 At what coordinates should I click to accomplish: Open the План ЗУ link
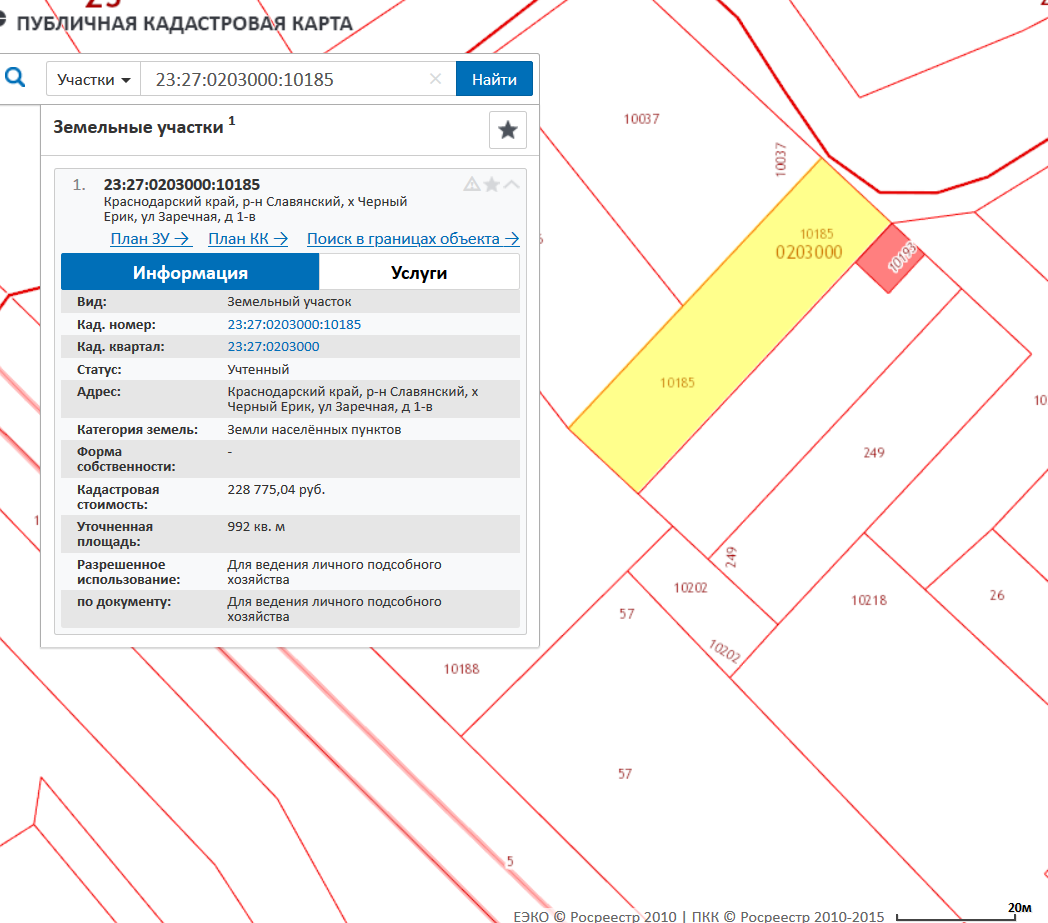point(150,239)
